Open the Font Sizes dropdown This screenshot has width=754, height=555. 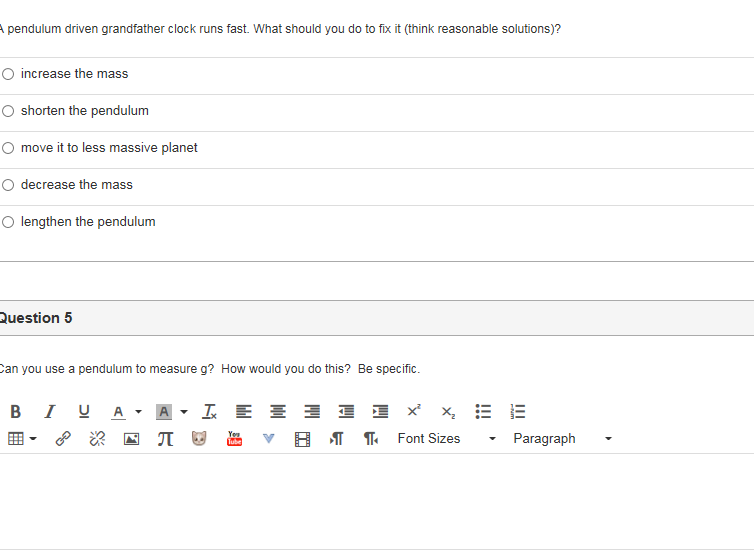pos(446,439)
